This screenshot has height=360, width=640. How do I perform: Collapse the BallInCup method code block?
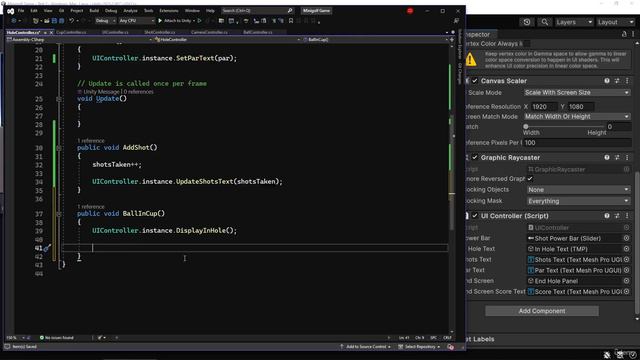point(59,214)
